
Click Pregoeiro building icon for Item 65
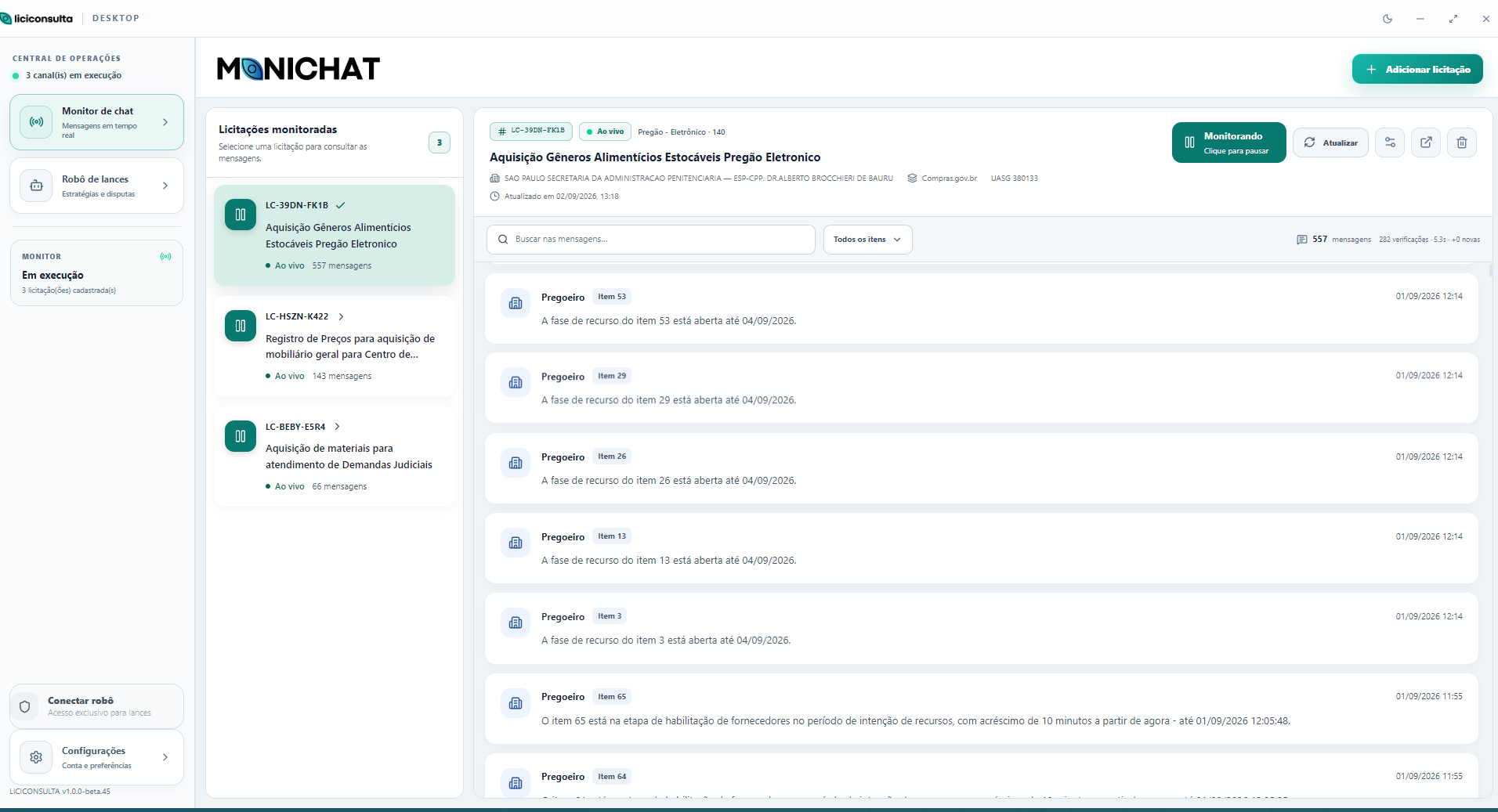coord(516,703)
